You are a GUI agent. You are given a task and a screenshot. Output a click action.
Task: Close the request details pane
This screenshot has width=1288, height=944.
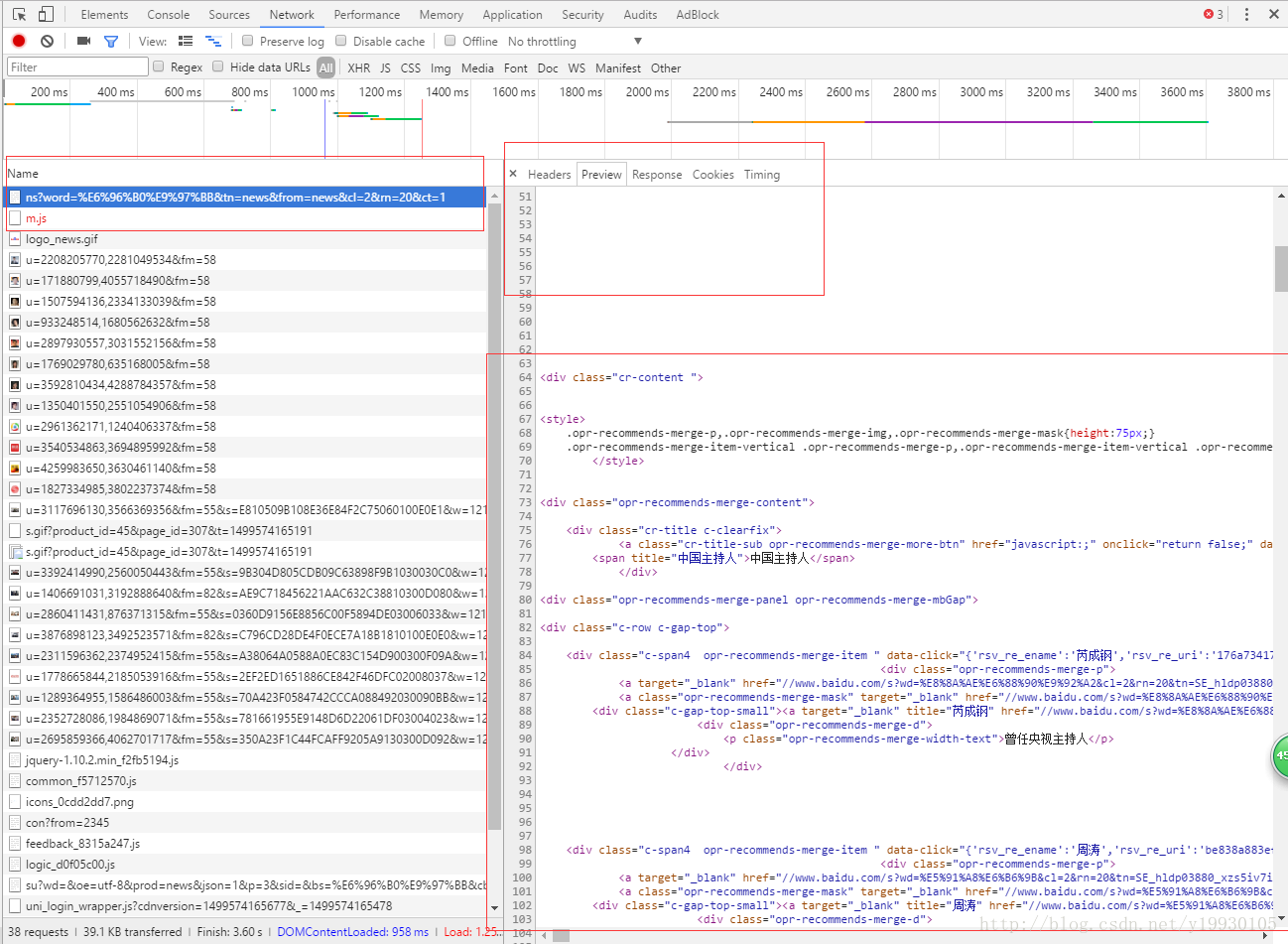click(x=513, y=174)
